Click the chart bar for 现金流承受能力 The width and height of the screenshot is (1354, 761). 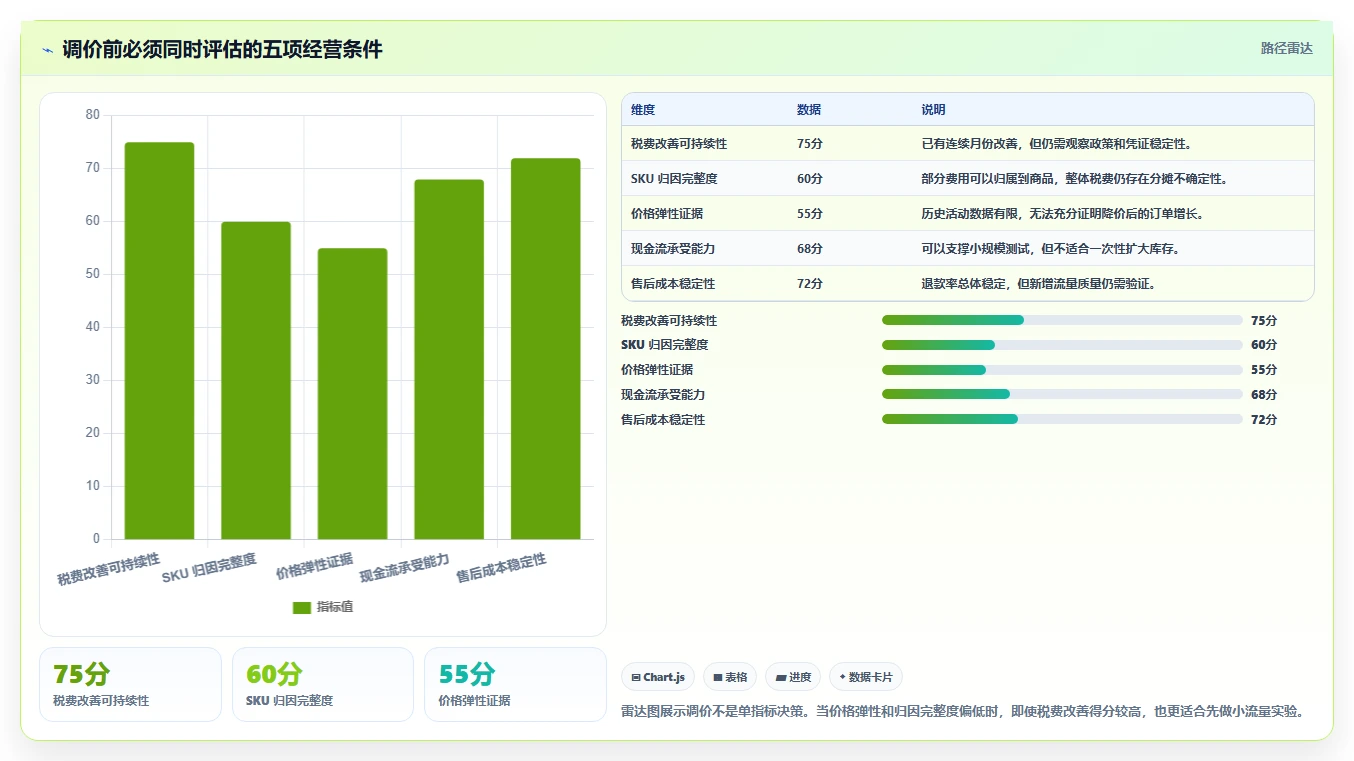point(449,360)
